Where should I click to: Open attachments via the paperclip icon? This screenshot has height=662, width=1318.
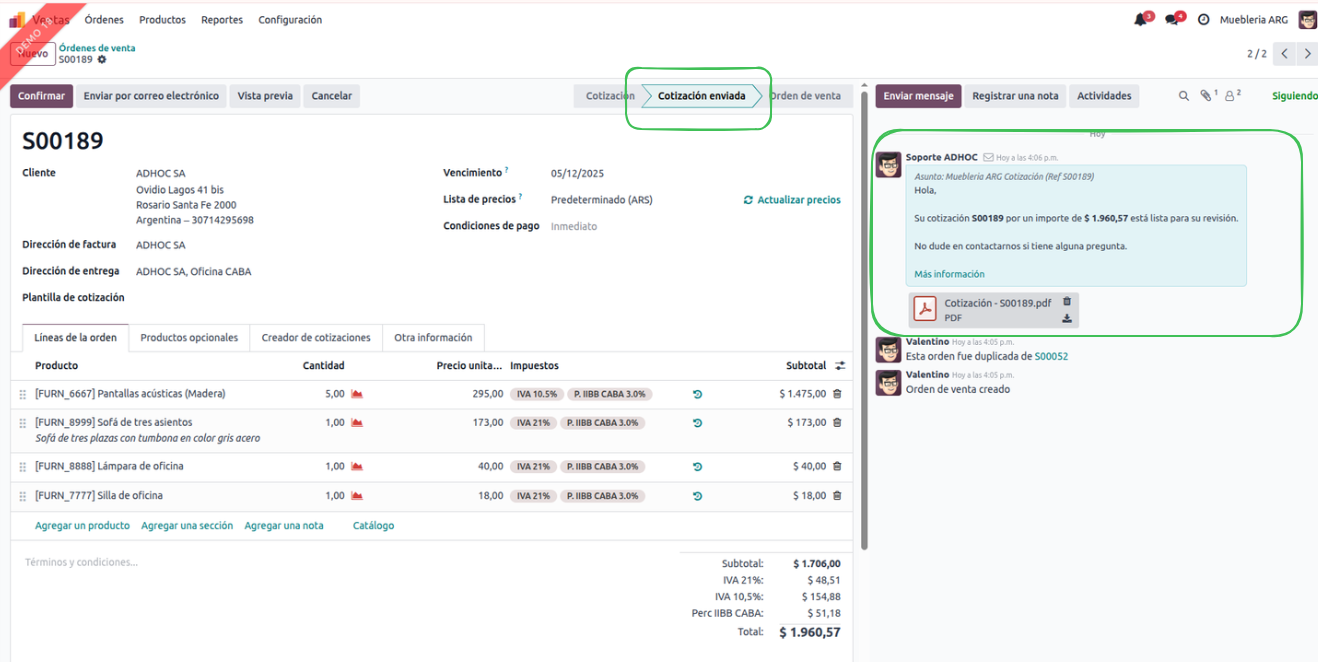[x=1207, y=96]
